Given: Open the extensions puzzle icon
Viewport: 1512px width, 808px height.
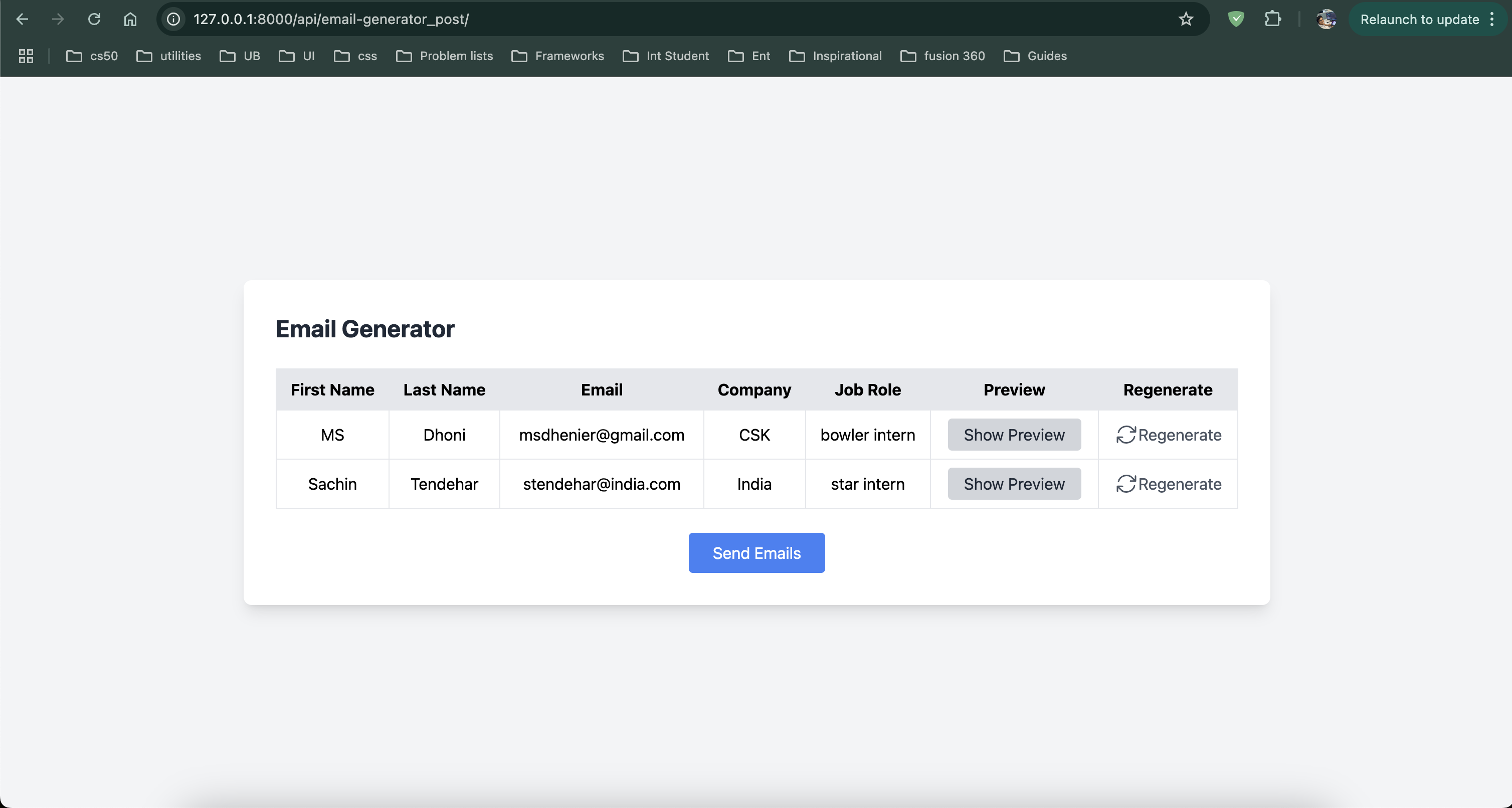Looking at the screenshot, I should [x=1272, y=20].
